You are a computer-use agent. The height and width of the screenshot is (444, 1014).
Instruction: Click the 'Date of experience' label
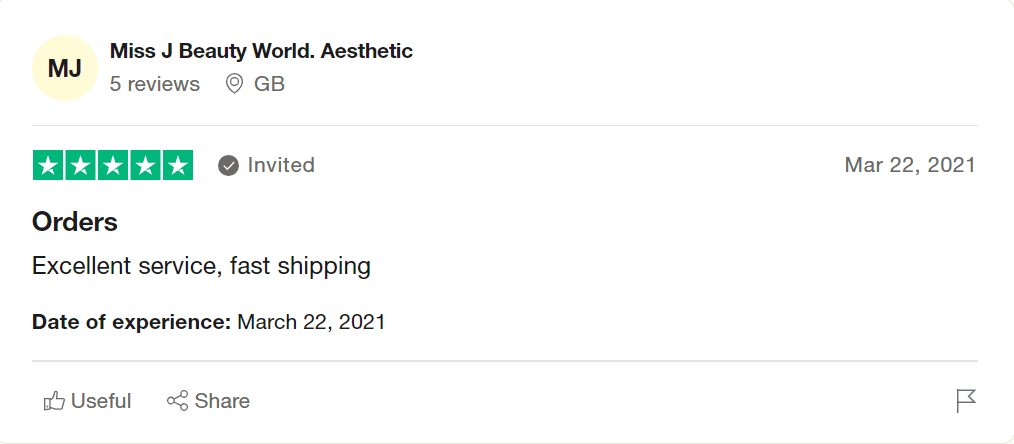132,322
